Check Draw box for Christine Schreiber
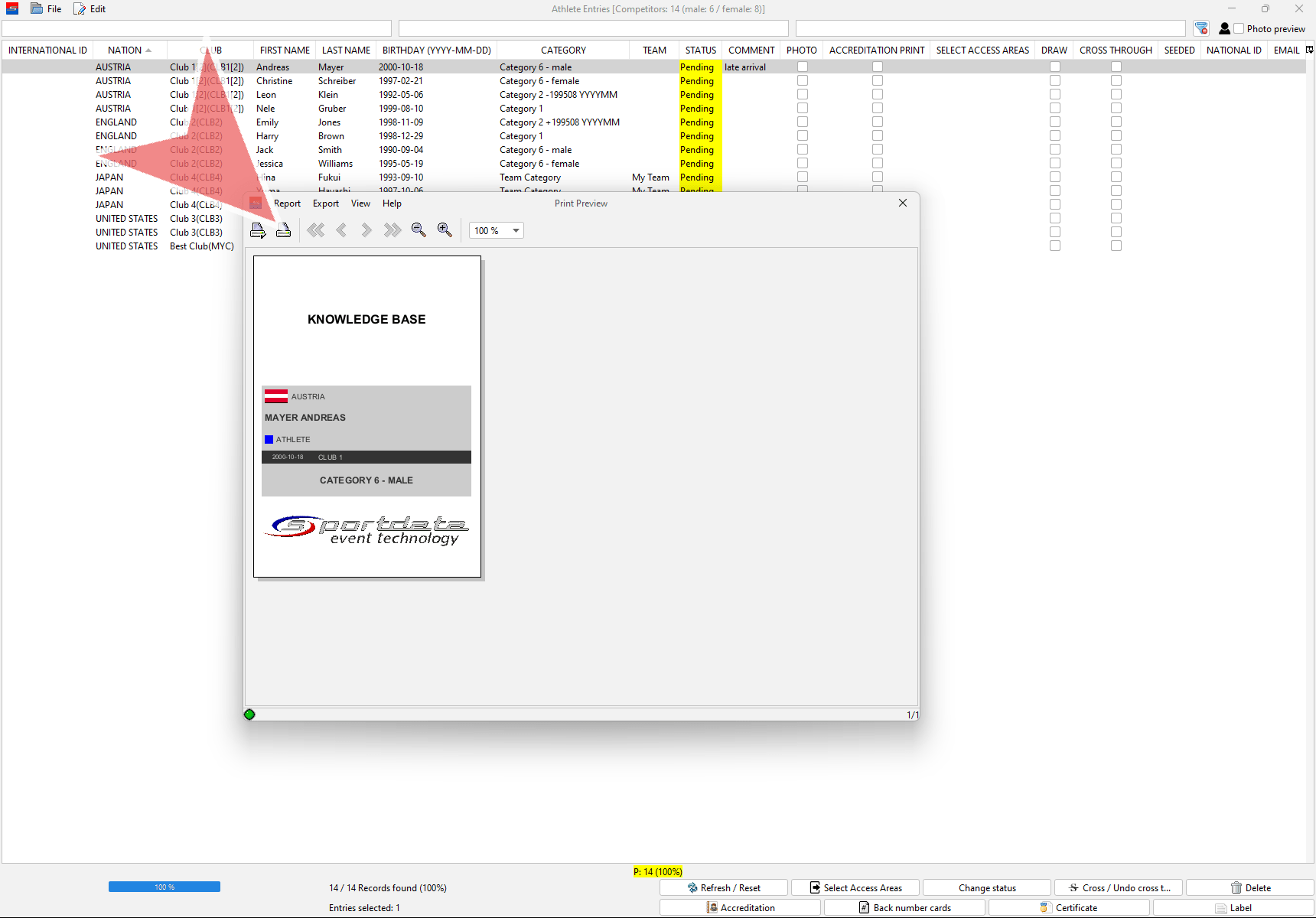This screenshot has width=1316, height=918. tap(1055, 81)
